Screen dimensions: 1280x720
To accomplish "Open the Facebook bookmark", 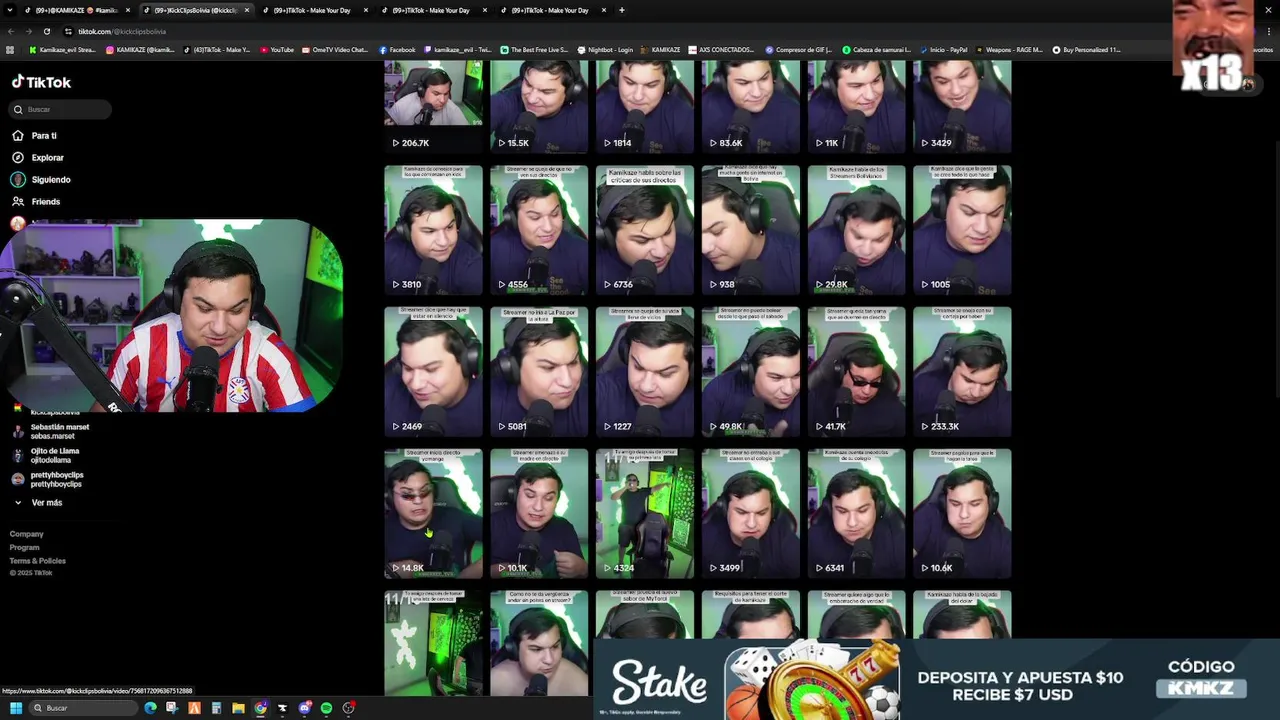I will point(397,49).
